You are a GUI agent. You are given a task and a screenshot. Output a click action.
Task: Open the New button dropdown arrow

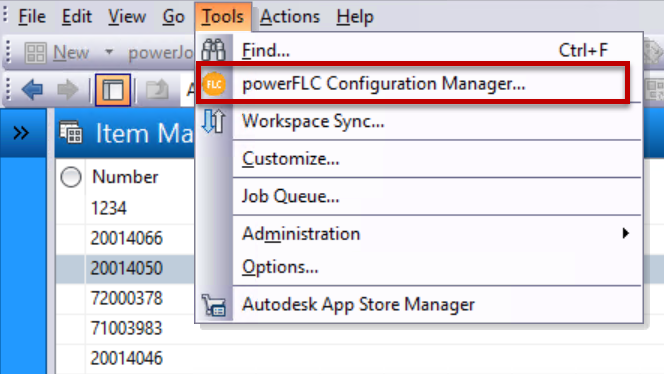tap(109, 52)
